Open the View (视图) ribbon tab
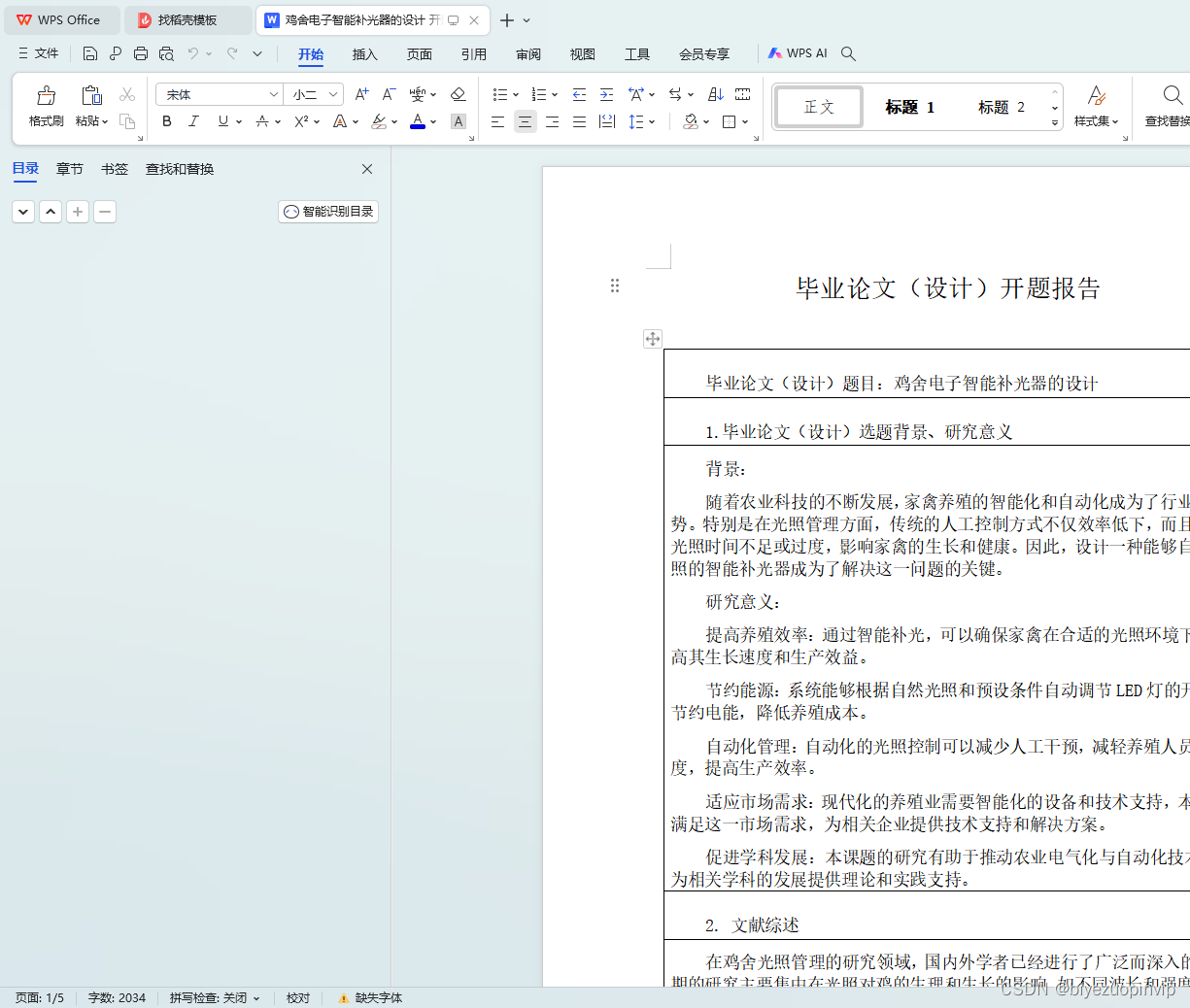 (x=582, y=54)
